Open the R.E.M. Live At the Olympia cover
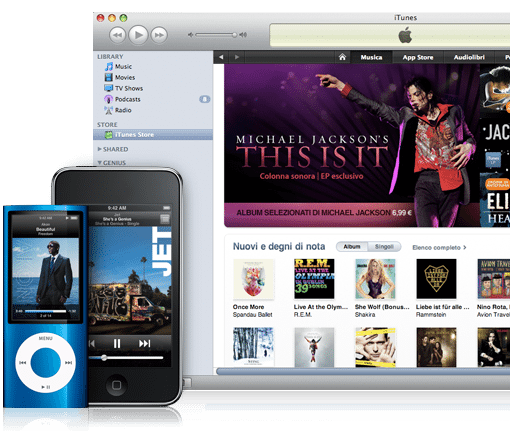Screen dimensions: 511x431 (314, 279)
